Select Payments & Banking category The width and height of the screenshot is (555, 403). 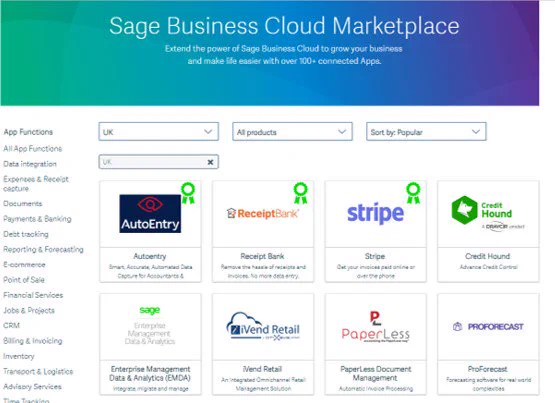tap(37, 219)
